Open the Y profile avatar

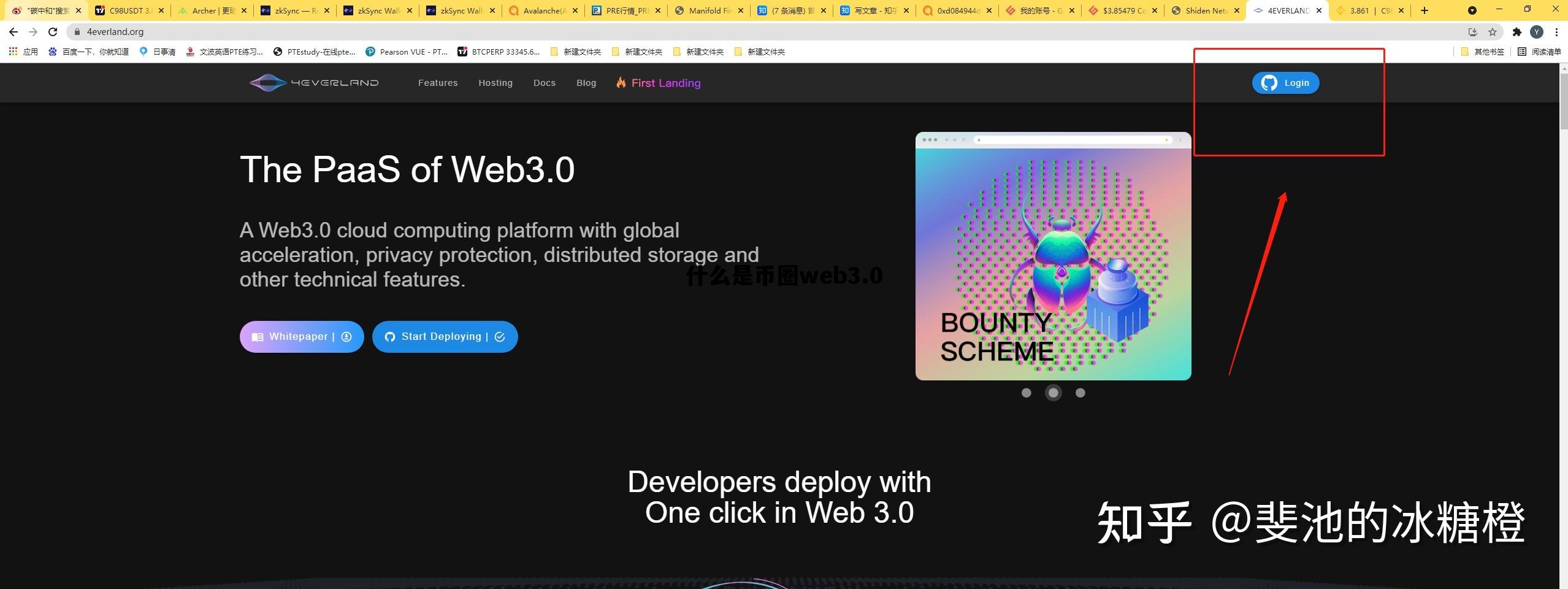tap(1537, 32)
